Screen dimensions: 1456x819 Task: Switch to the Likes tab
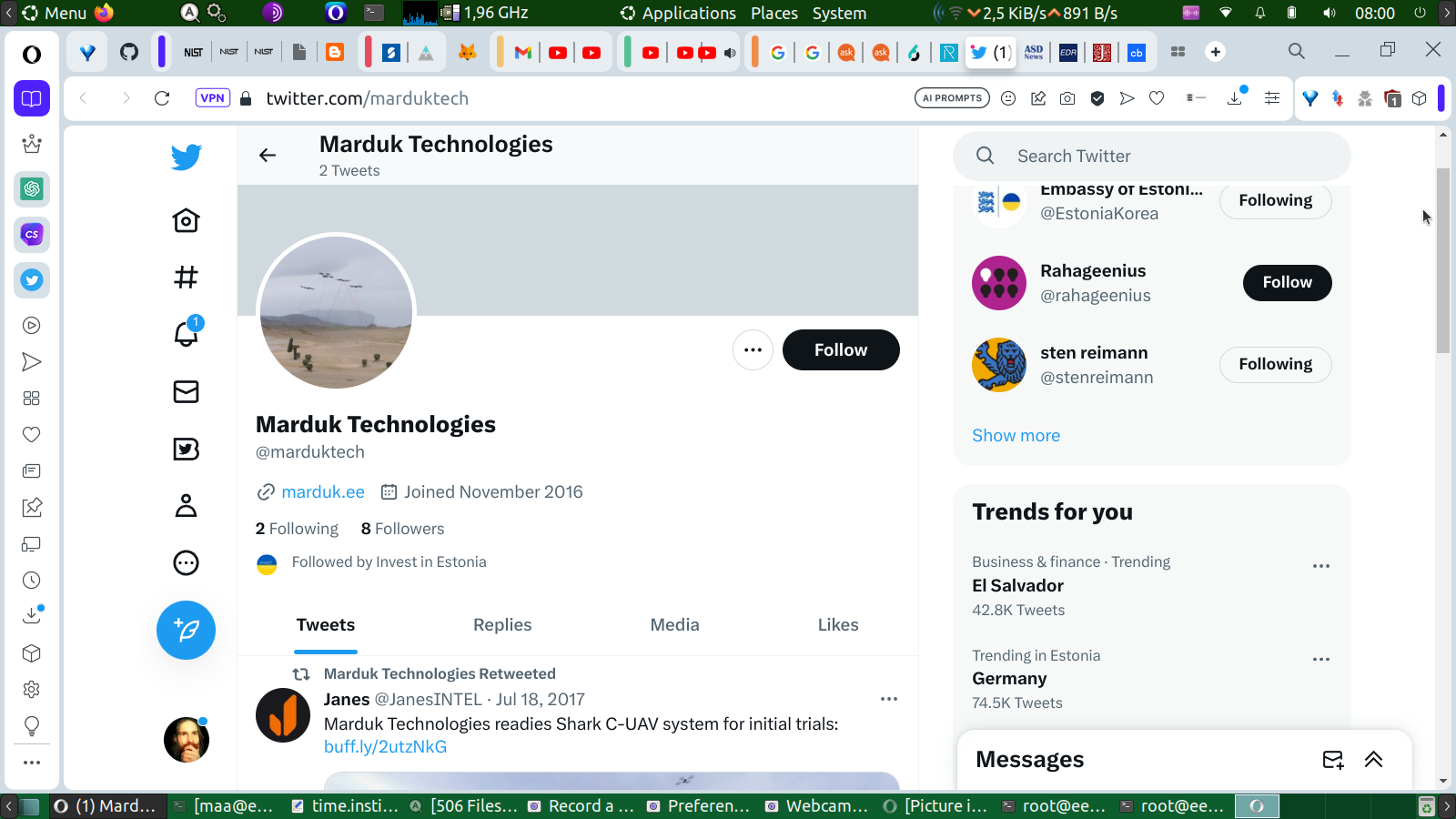pyautogui.click(x=838, y=625)
